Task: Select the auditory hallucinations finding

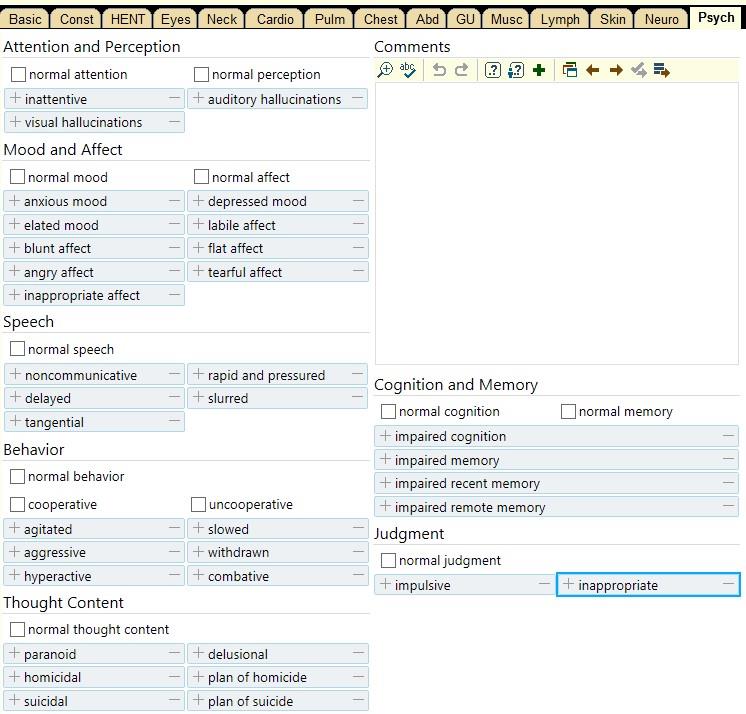Action: tap(274, 99)
